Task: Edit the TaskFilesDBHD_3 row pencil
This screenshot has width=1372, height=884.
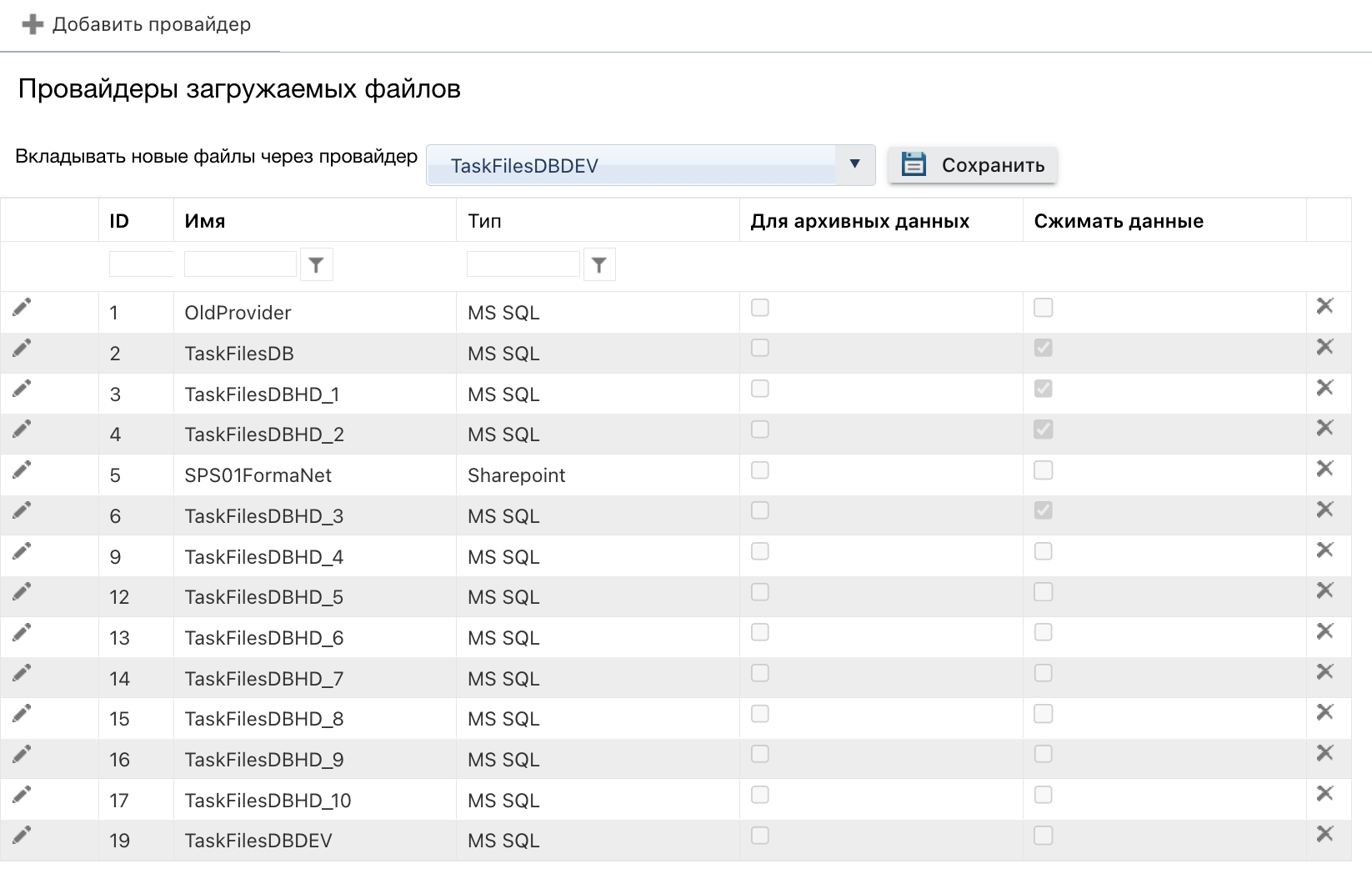Action: tap(22, 510)
